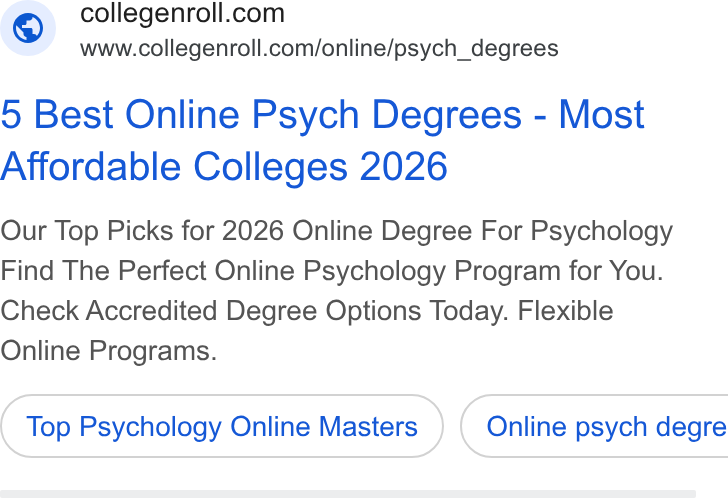
Task: Click '2026' at the end of the headline
Action: (x=403, y=167)
